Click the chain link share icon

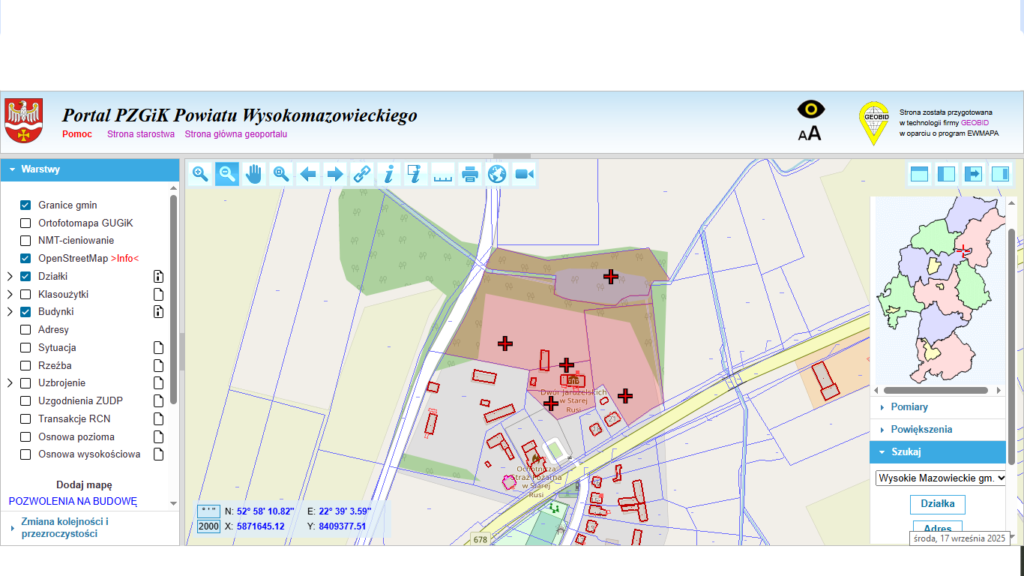point(362,174)
